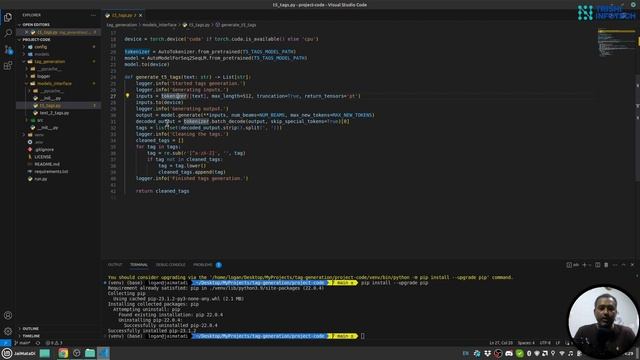Click the Dropbox tray icon

point(487,353)
